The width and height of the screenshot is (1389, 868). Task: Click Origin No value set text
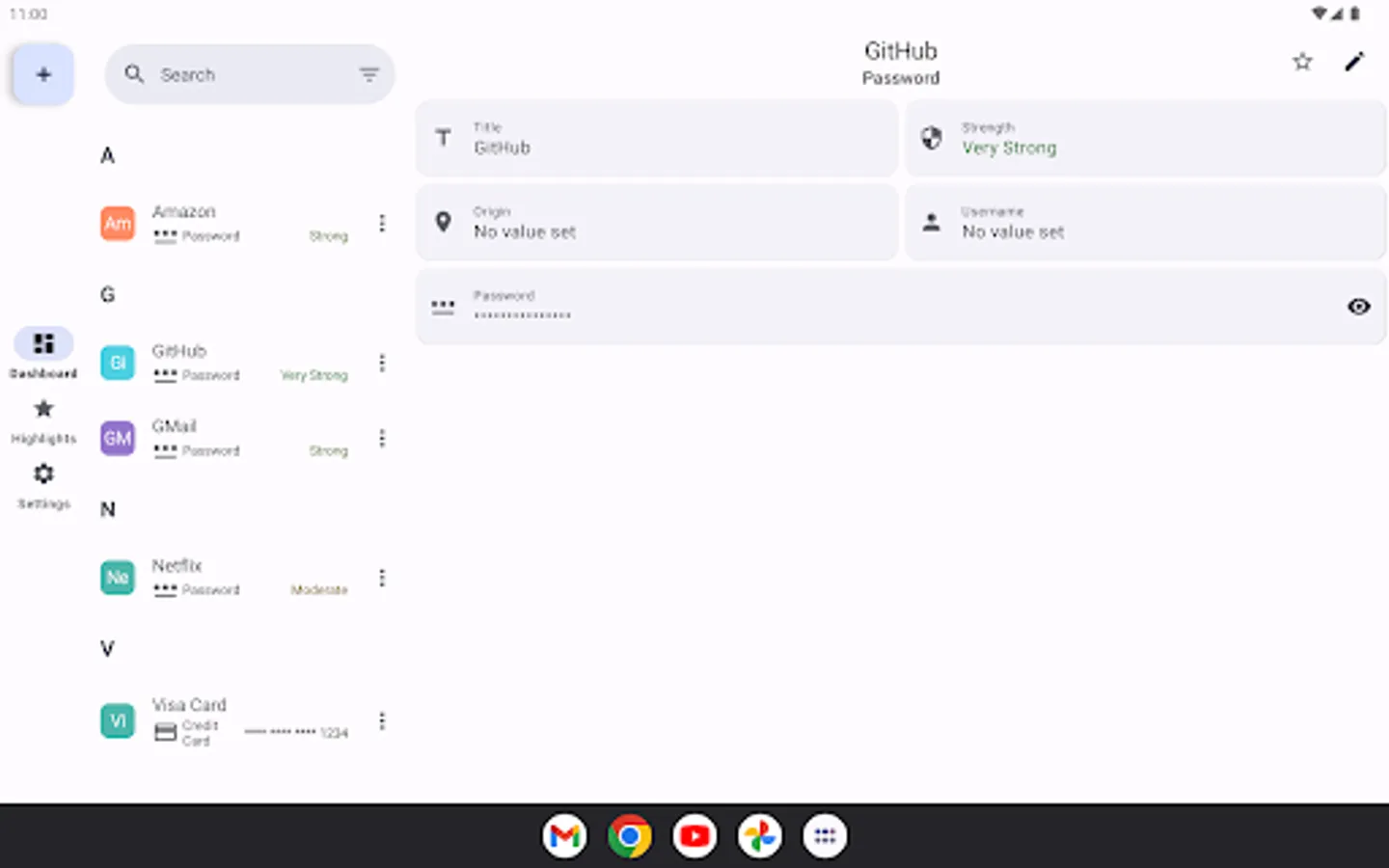pyautogui.click(x=525, y=232)
